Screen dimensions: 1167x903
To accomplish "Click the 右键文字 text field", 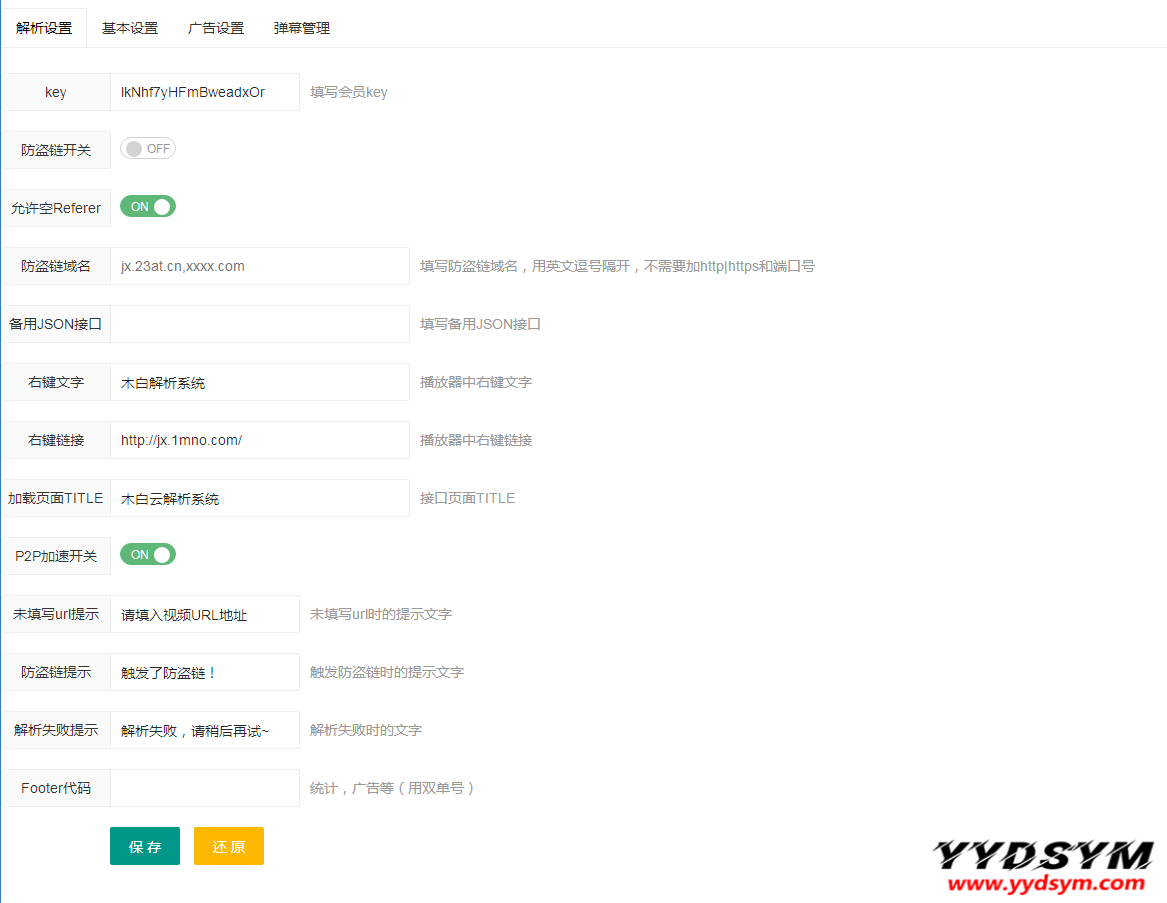I will pos(259,382).
